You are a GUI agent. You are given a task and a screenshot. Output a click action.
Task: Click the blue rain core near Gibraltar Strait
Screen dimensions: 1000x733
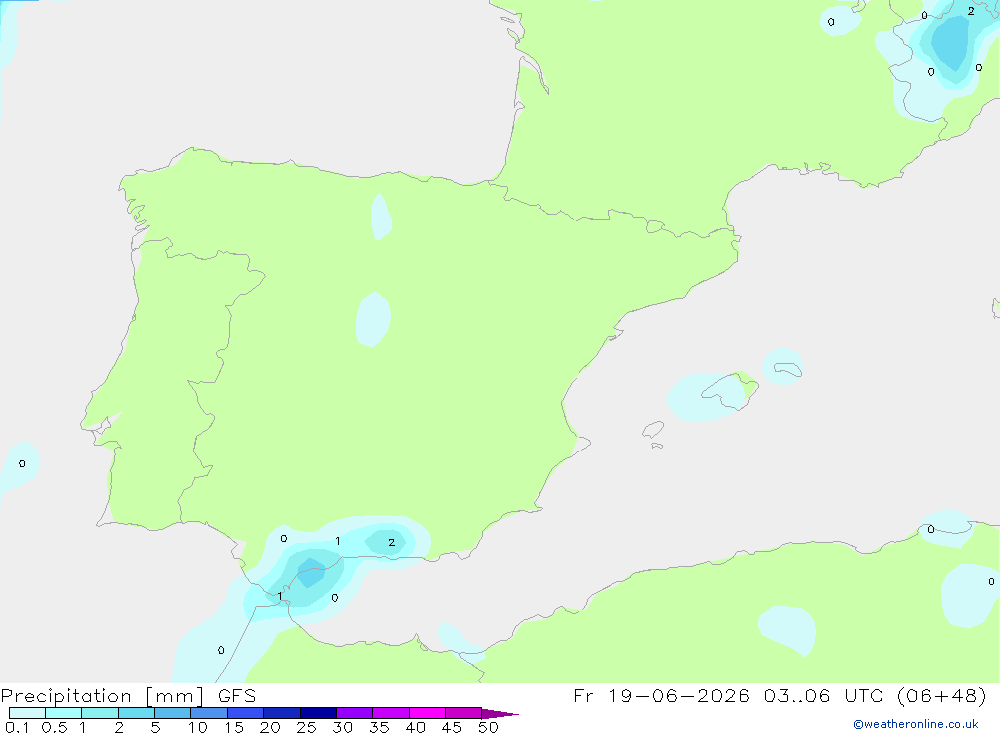[312, 573]
